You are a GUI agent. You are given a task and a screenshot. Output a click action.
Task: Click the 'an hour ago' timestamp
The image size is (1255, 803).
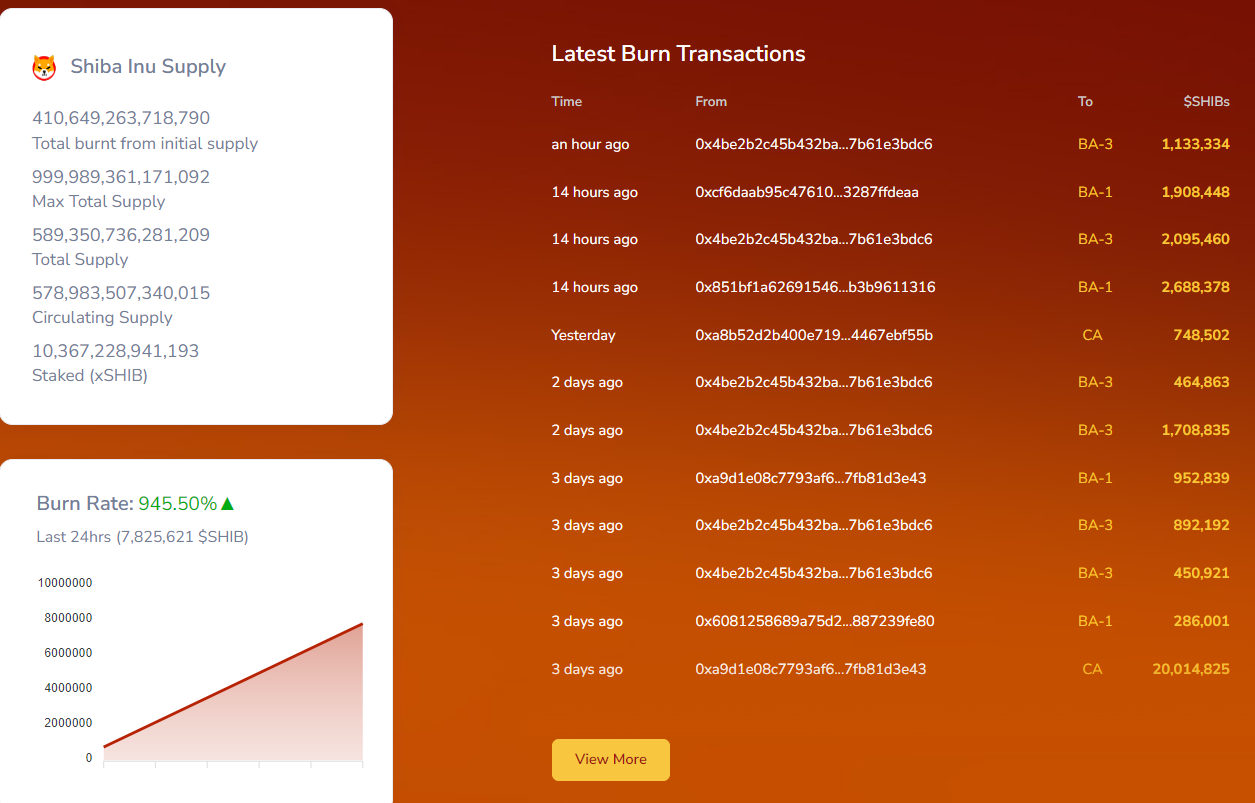590,144
